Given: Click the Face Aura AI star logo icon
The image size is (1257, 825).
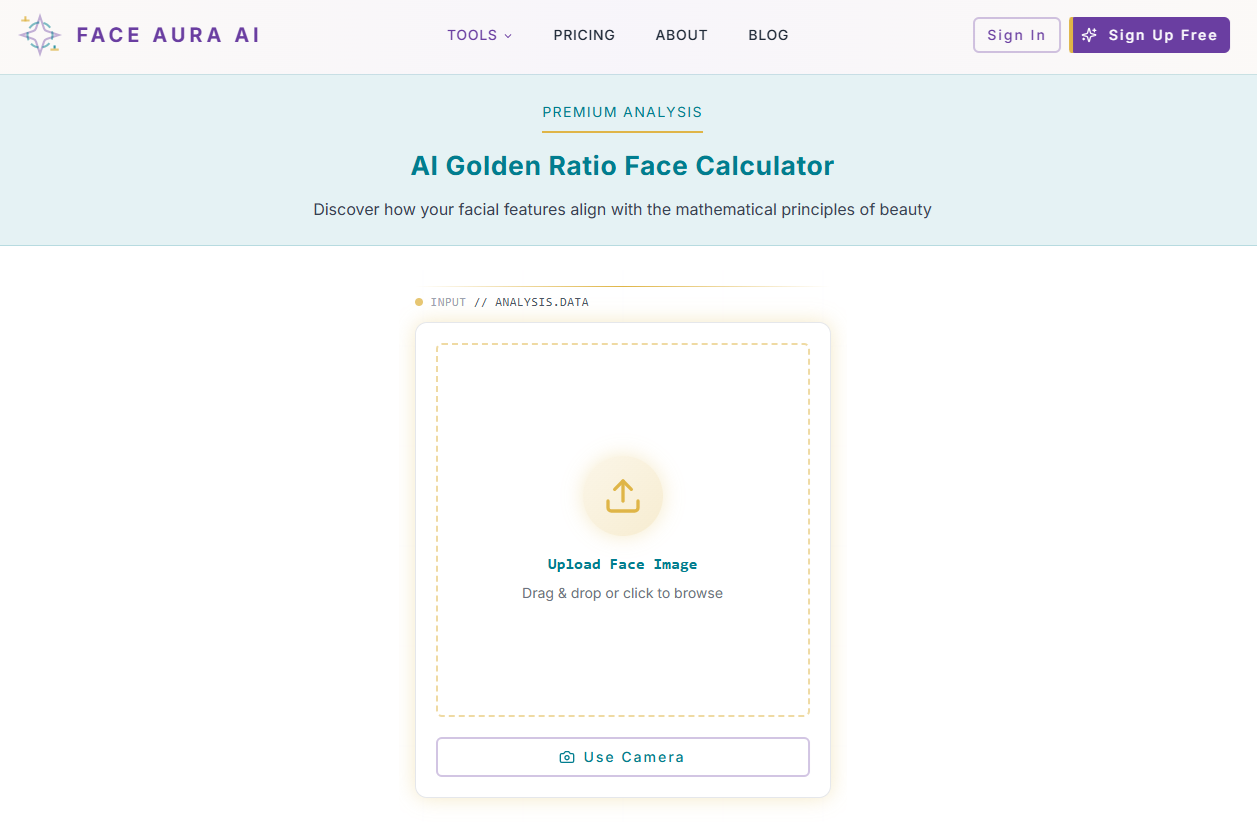Looking at the screenshot, I should coord(40,35).
